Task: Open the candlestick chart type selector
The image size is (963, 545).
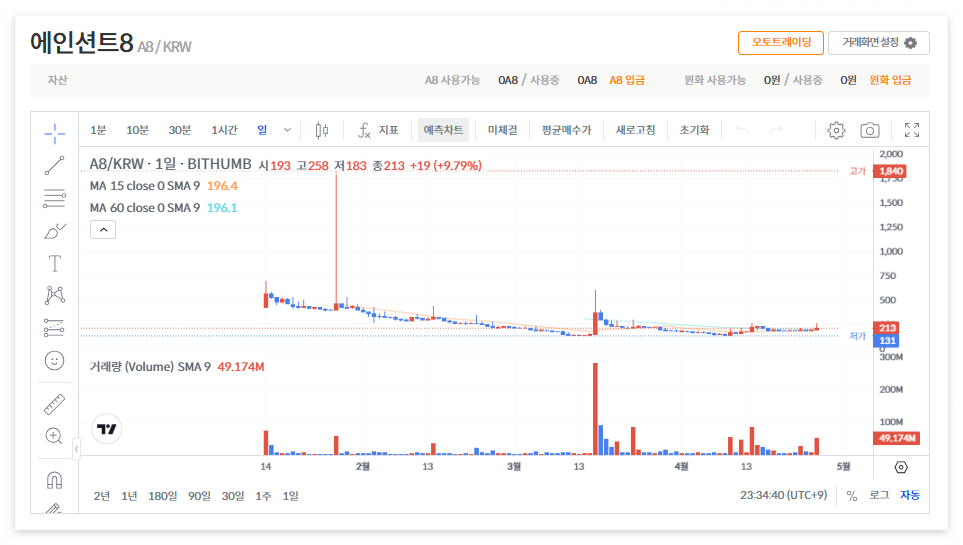Action: [x=322, y=130]
